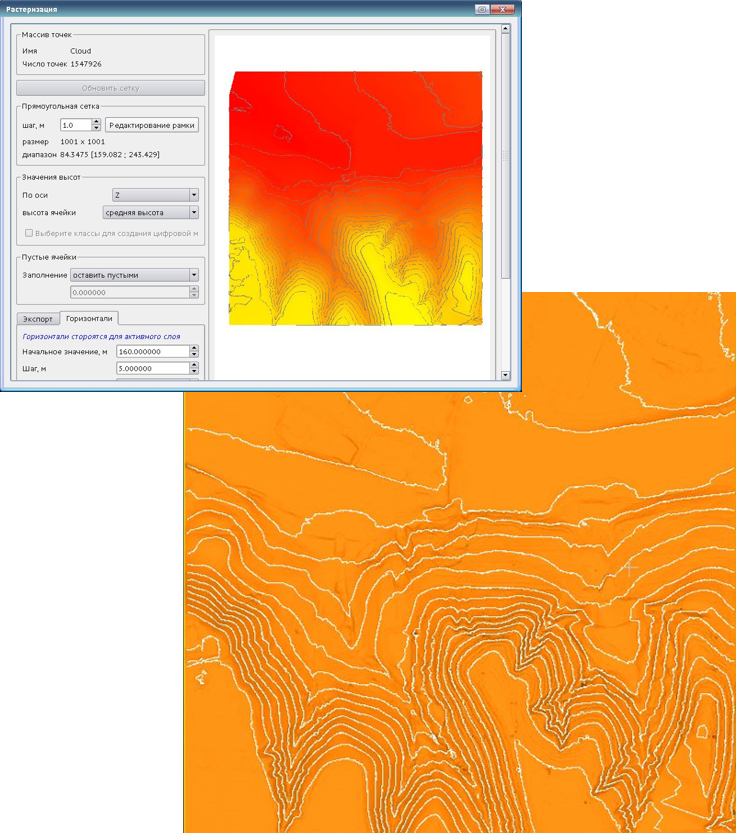Decrement the 'Начальное значение' spinner
The width and height of the screenshot is (736, 833).
tap(194, 356)
